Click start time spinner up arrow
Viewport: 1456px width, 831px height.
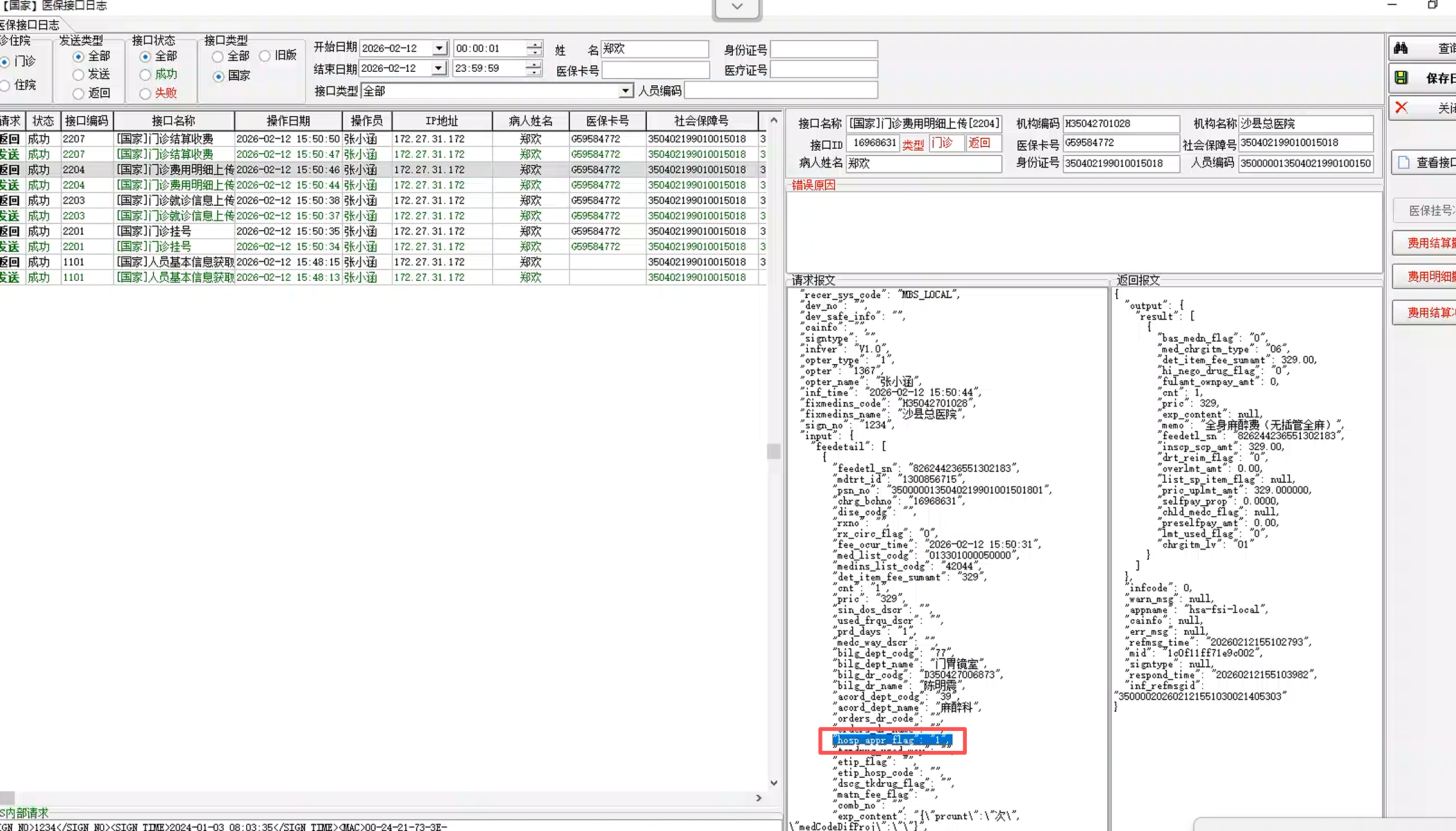click(533, 44)
